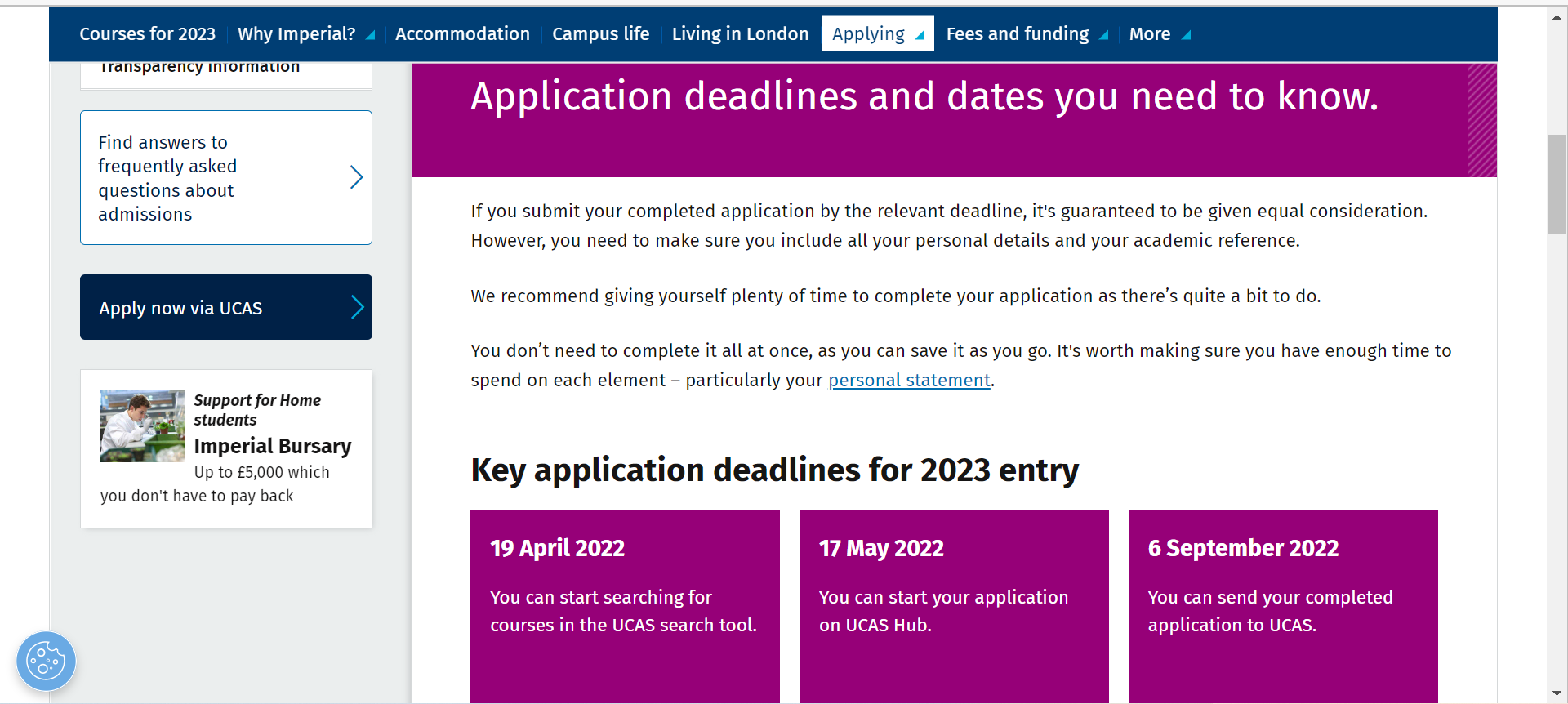Viewport: 1568px width, 704px height.
Task: Click the scrollbar up arrow
Action: tap(1557, 17)
